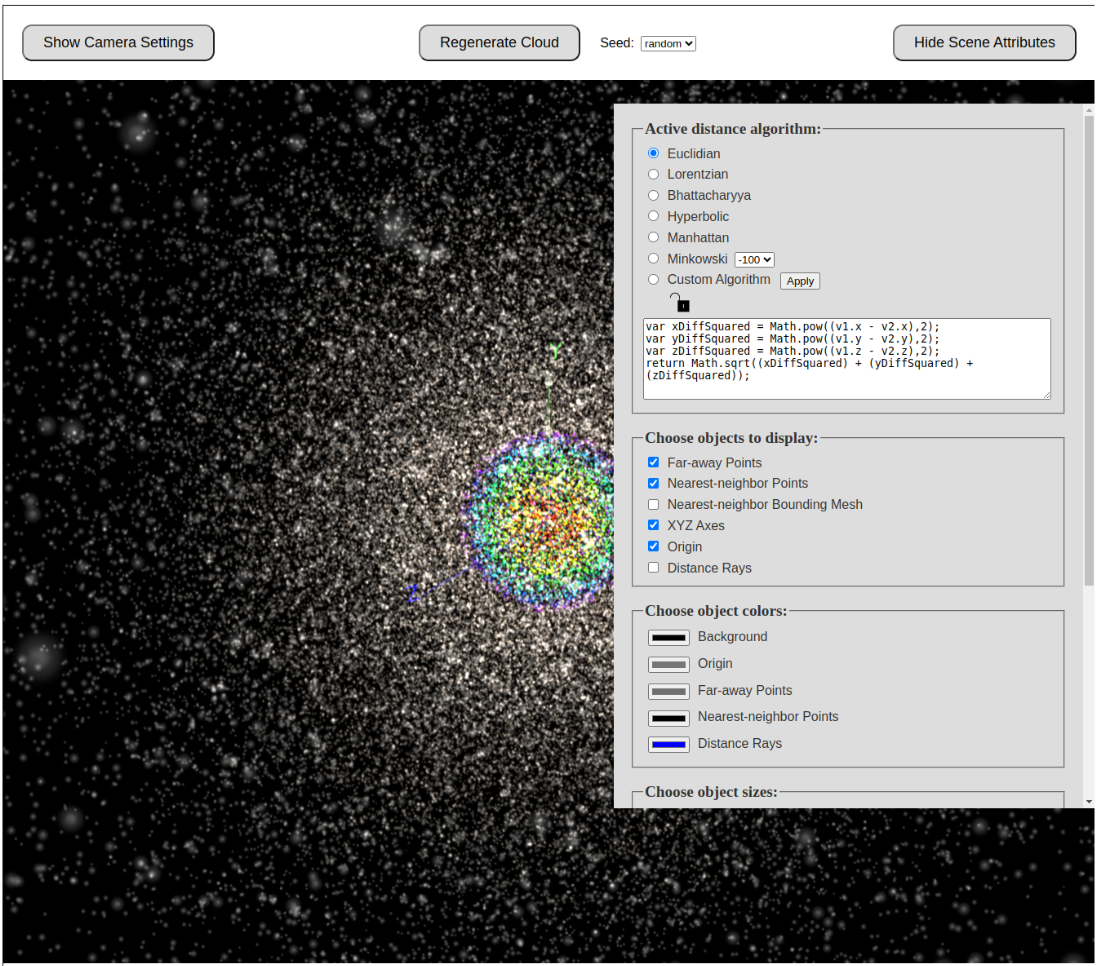Image resolution: width=1098 pixels, height=966 pixels.
Task: Enable Nearest-neighbor Bounding Mesh display
Action: tap(654, 504)
